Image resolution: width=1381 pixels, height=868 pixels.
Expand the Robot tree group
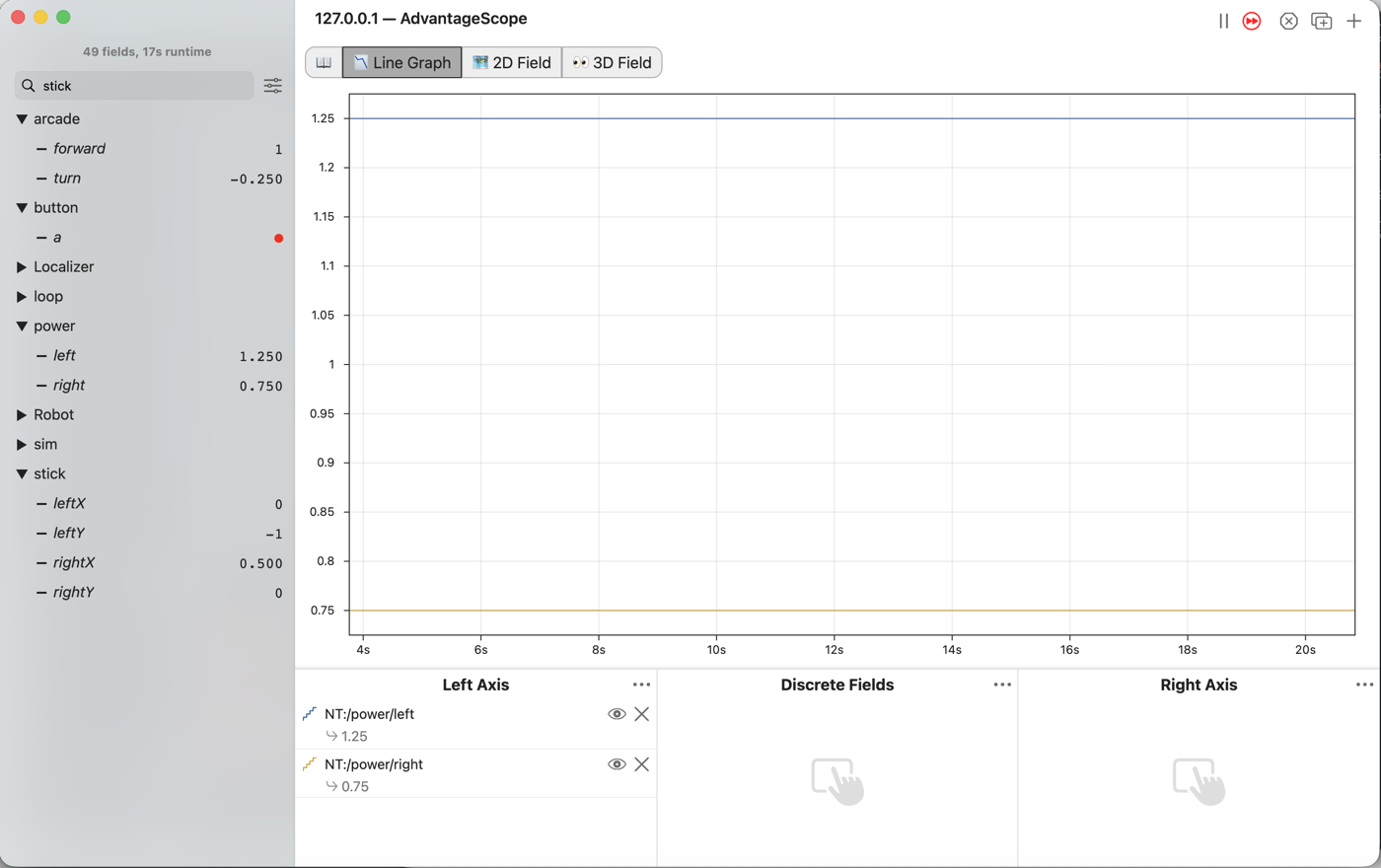(x=22, y=415)
